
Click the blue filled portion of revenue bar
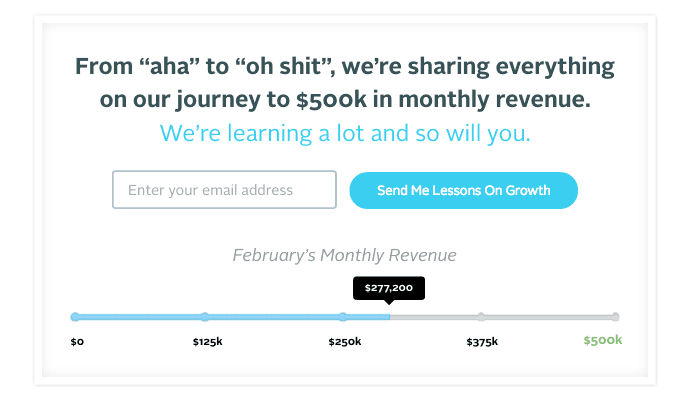coord(270,317)
